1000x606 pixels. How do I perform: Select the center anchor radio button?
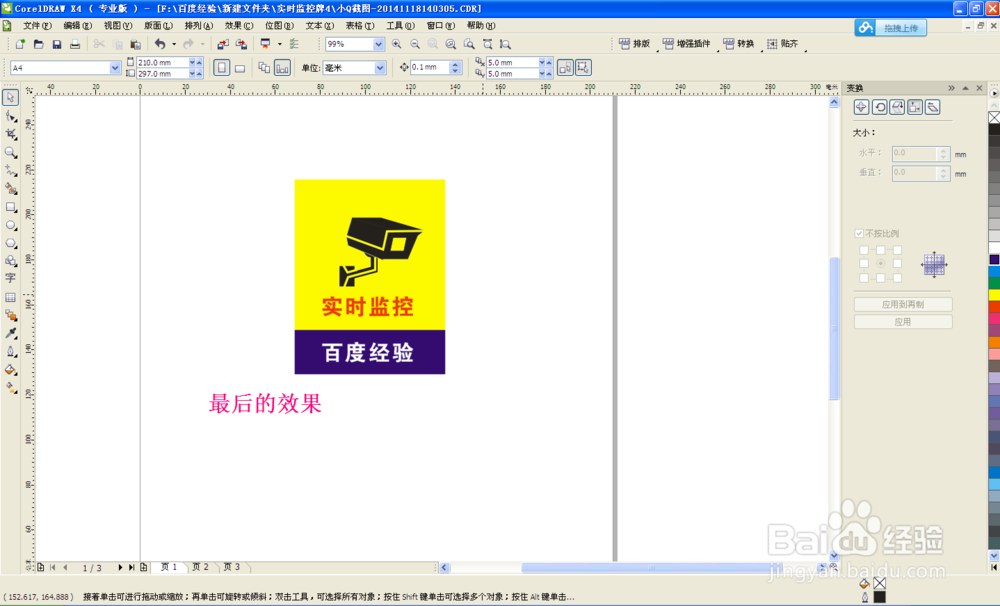click(881, 264)
